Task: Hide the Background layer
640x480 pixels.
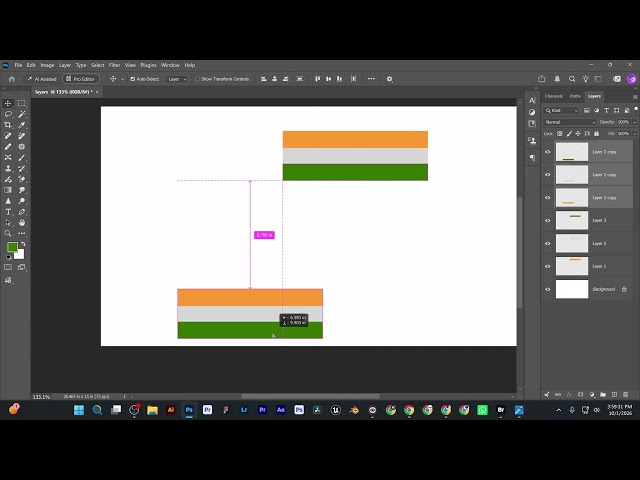Action: [x=548, y=289]
